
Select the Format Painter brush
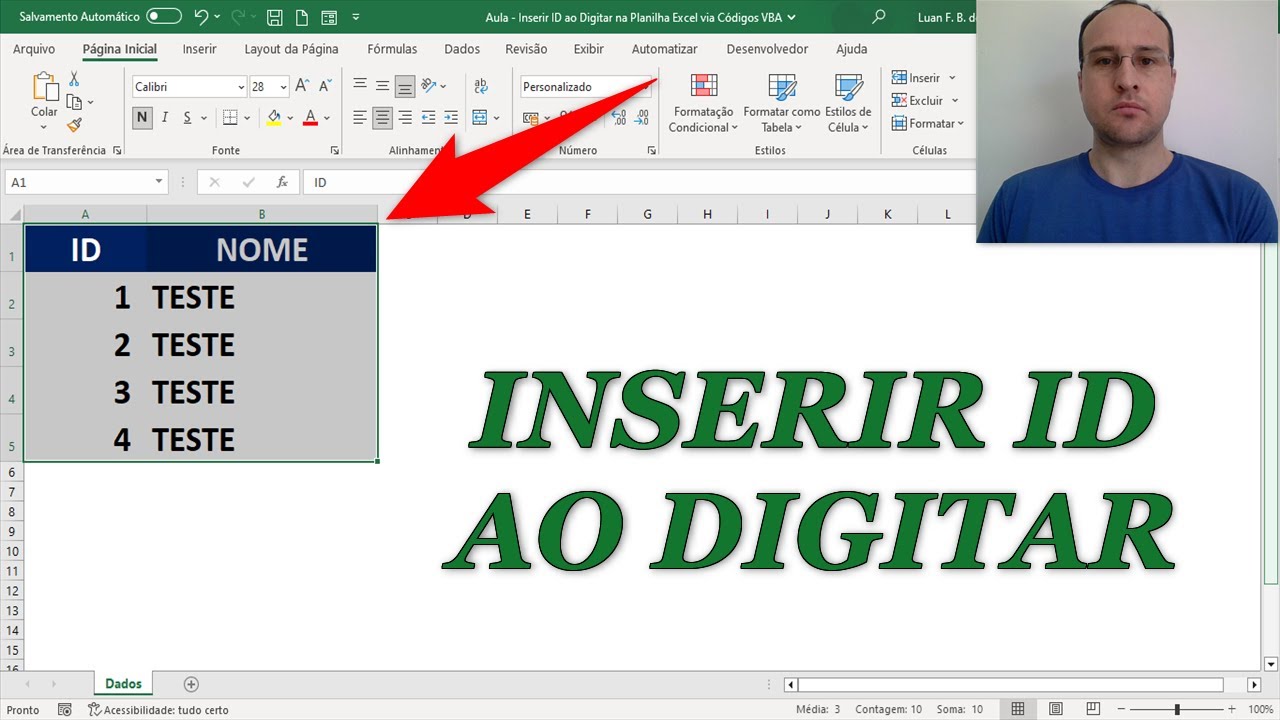[74, 125]
